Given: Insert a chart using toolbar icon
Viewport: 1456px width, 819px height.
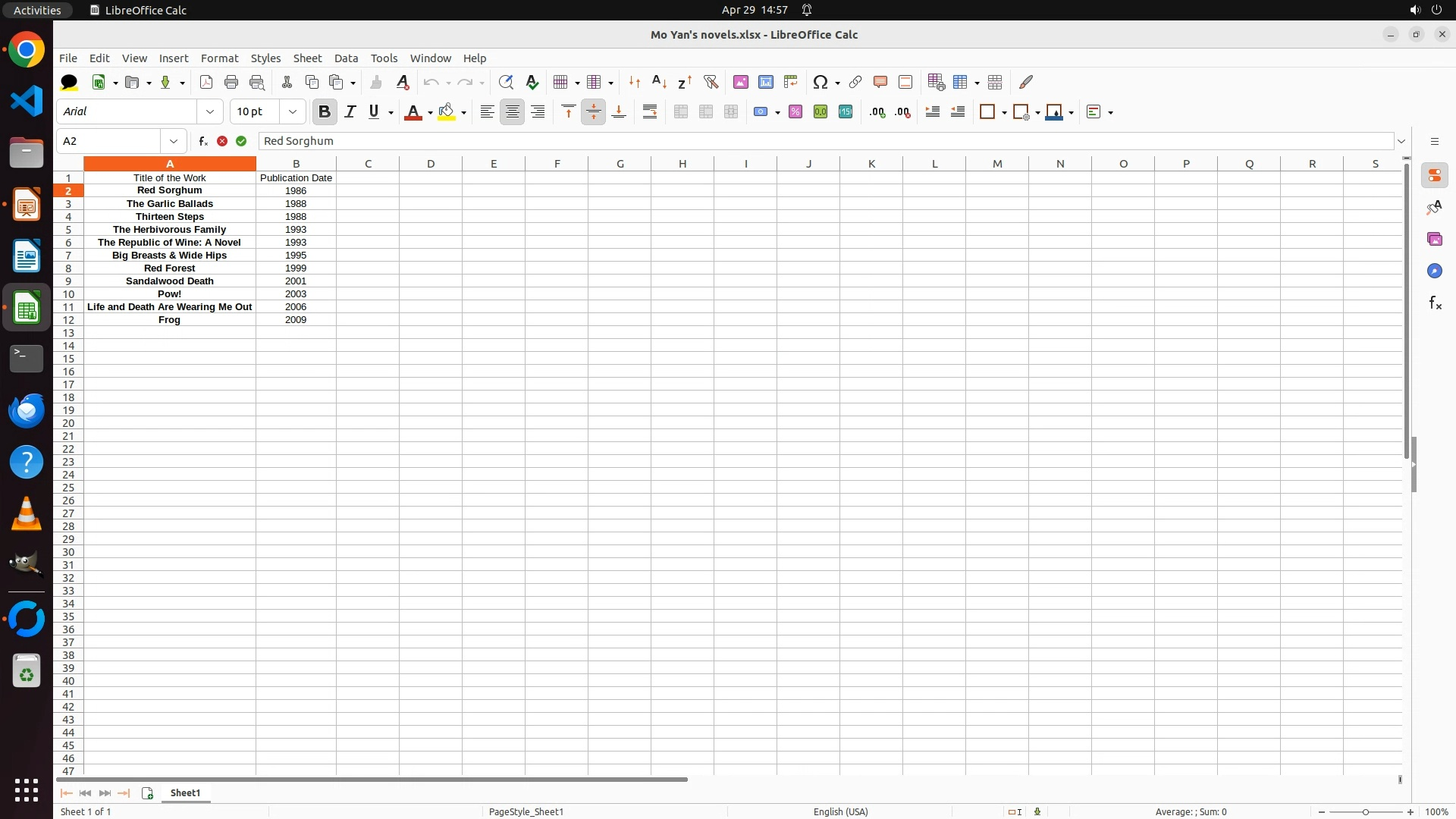Looking at the screenshot, I should coord(766,82).
